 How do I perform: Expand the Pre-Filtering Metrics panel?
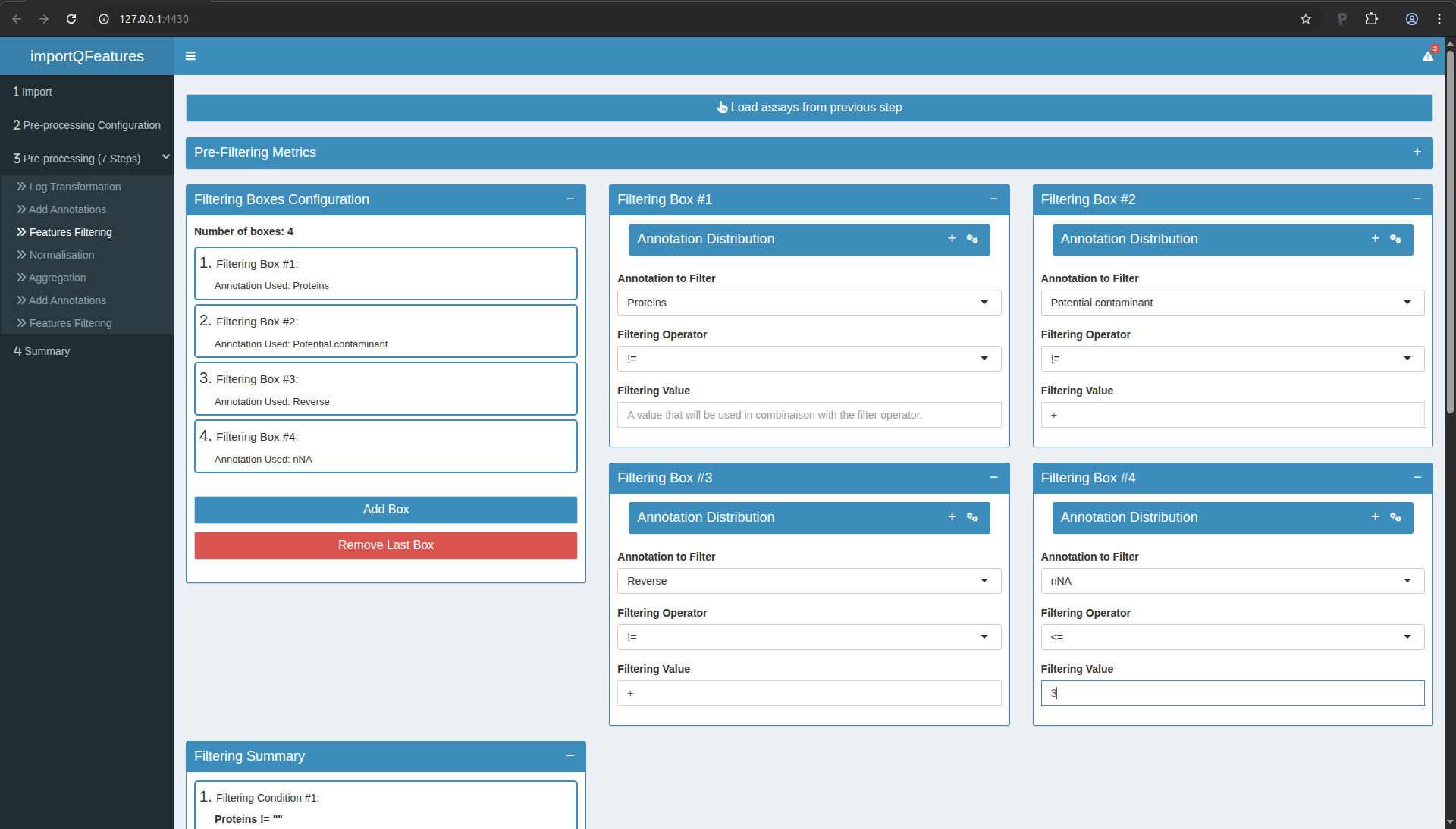pos(1417,152)
